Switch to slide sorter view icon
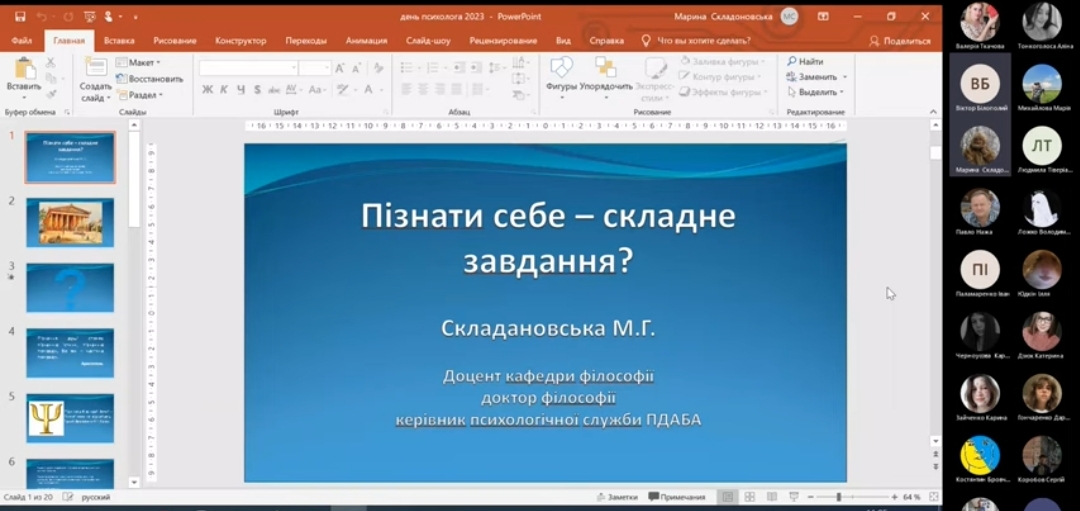 [749, 497]
